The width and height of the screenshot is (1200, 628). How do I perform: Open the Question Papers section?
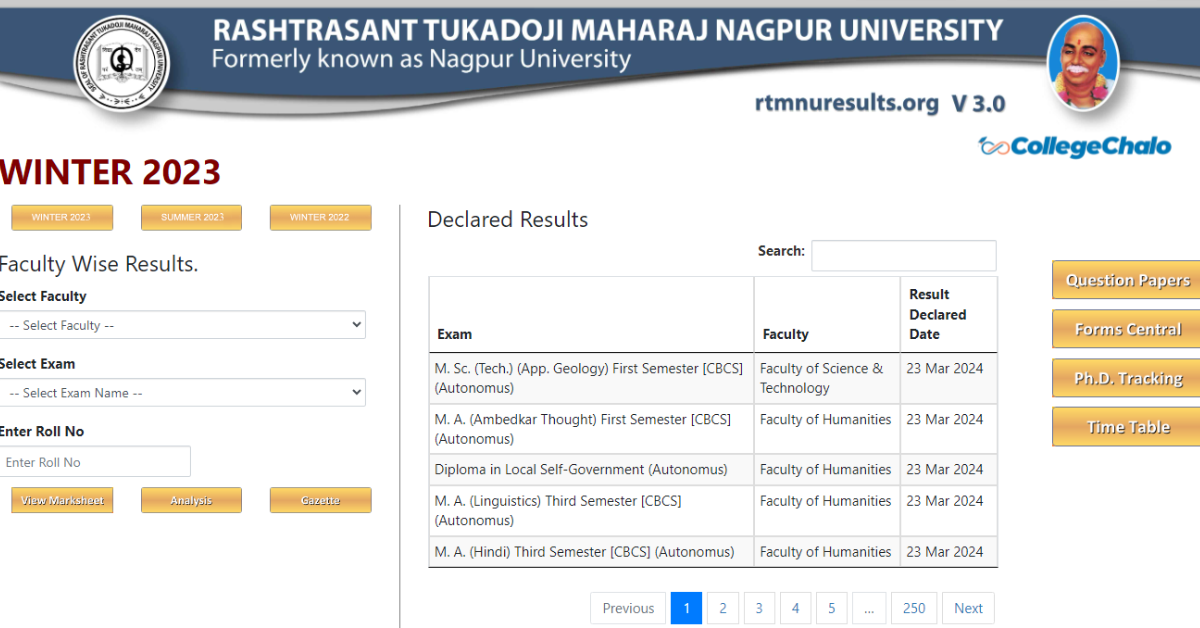pos(1127,280)
